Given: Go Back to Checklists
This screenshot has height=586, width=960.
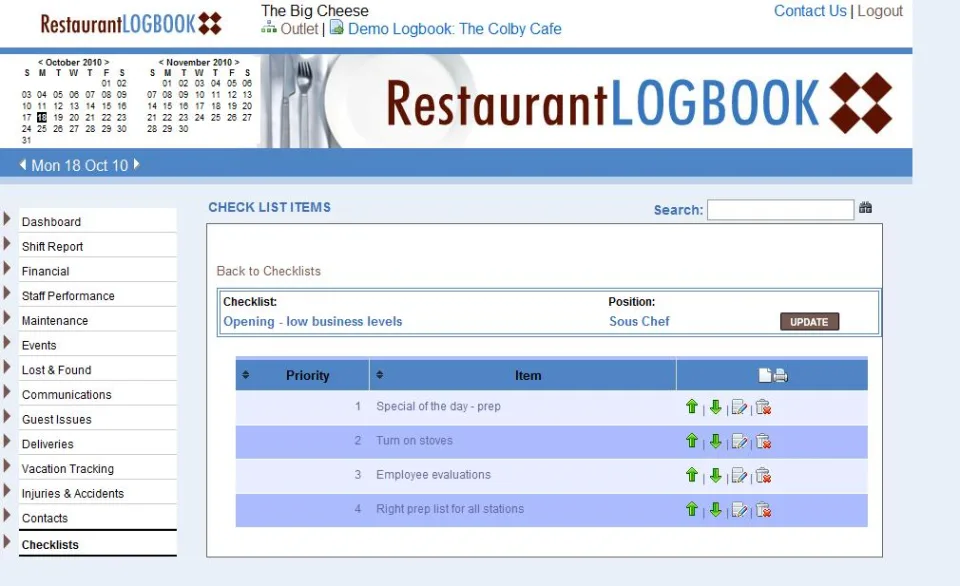Looking at the screenshot, I should pos(269,271).
